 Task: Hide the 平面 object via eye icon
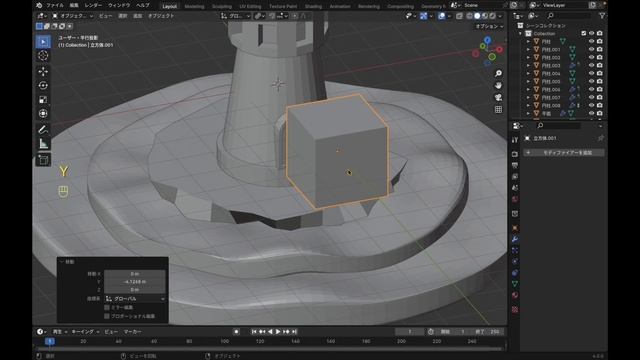(x=591, y=113)
